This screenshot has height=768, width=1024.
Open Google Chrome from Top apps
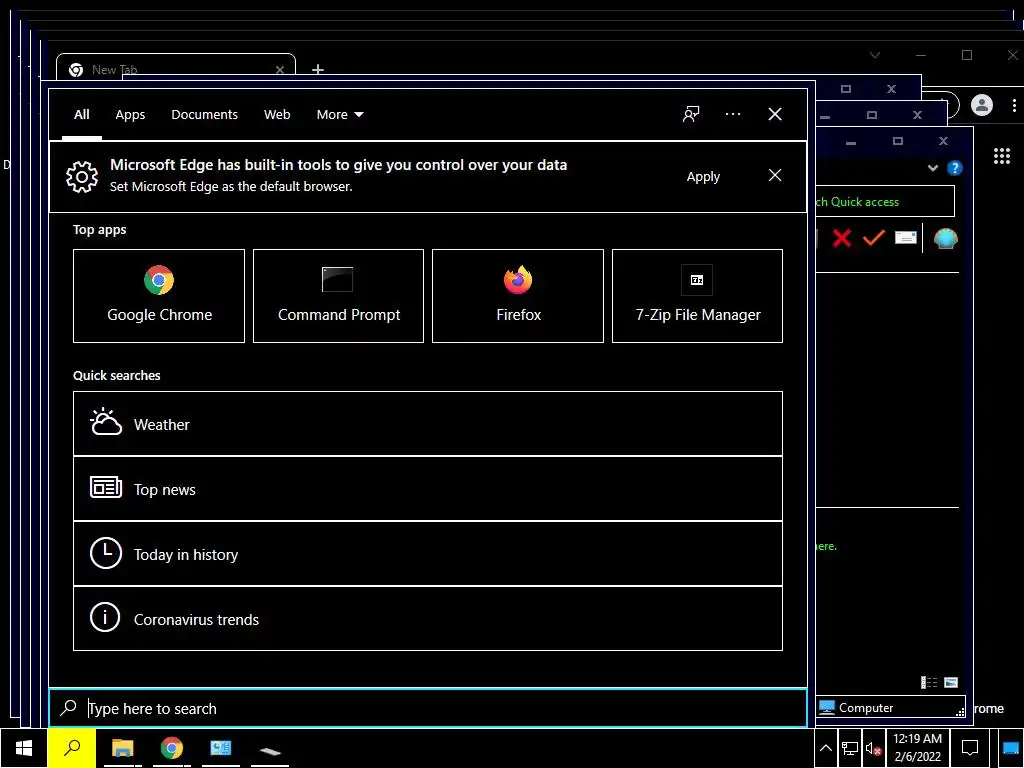[x=159, y=296]
